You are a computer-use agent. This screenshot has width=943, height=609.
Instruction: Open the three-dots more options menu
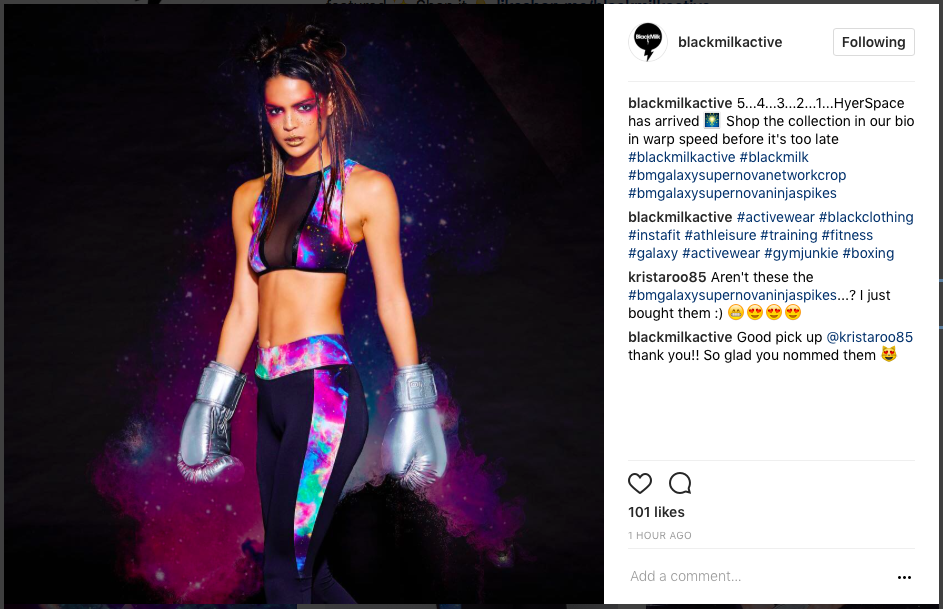pos(904,577)
